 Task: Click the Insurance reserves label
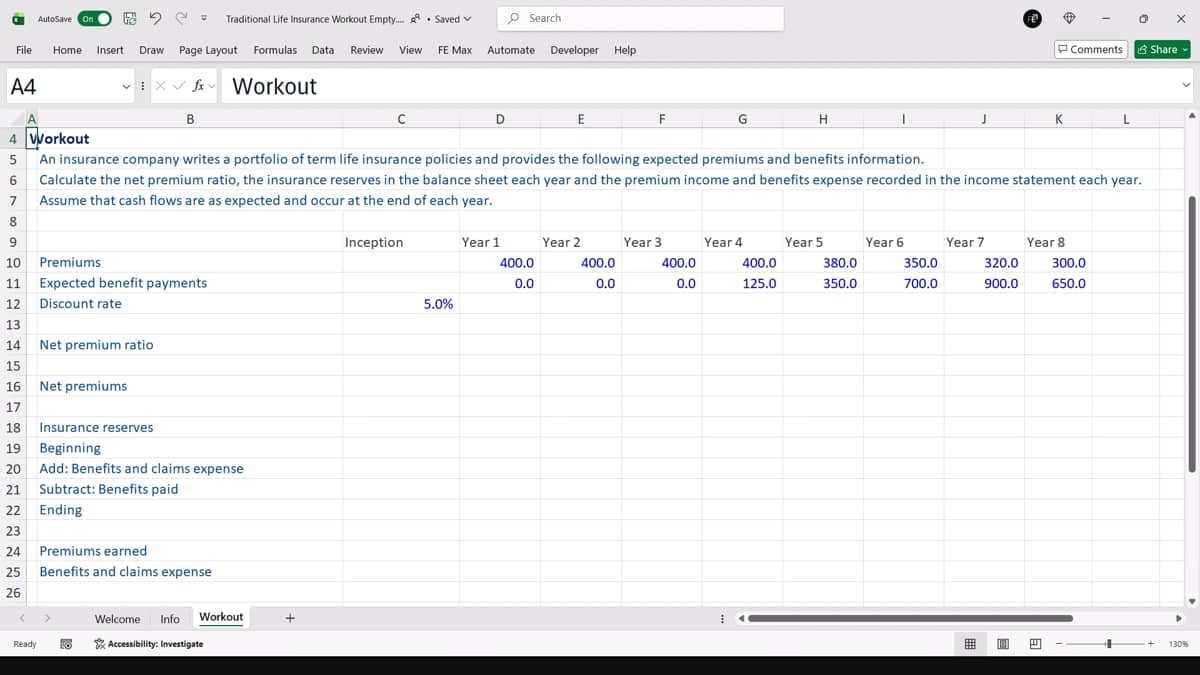click(x=96, y=428)
